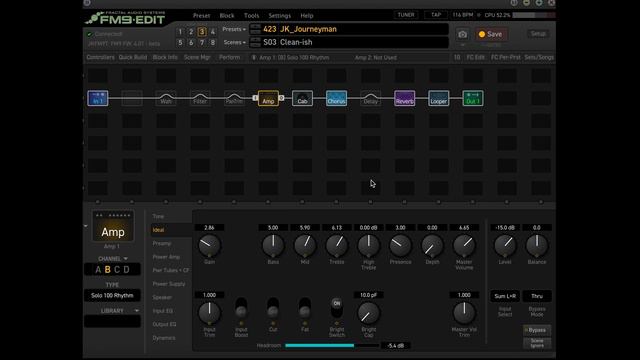Open the Settings menu
640x360 pixels.
[280, 16]
